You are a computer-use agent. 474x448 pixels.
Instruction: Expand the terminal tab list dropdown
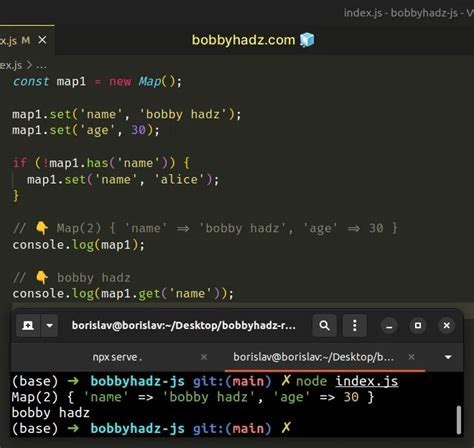click(448, 357)
